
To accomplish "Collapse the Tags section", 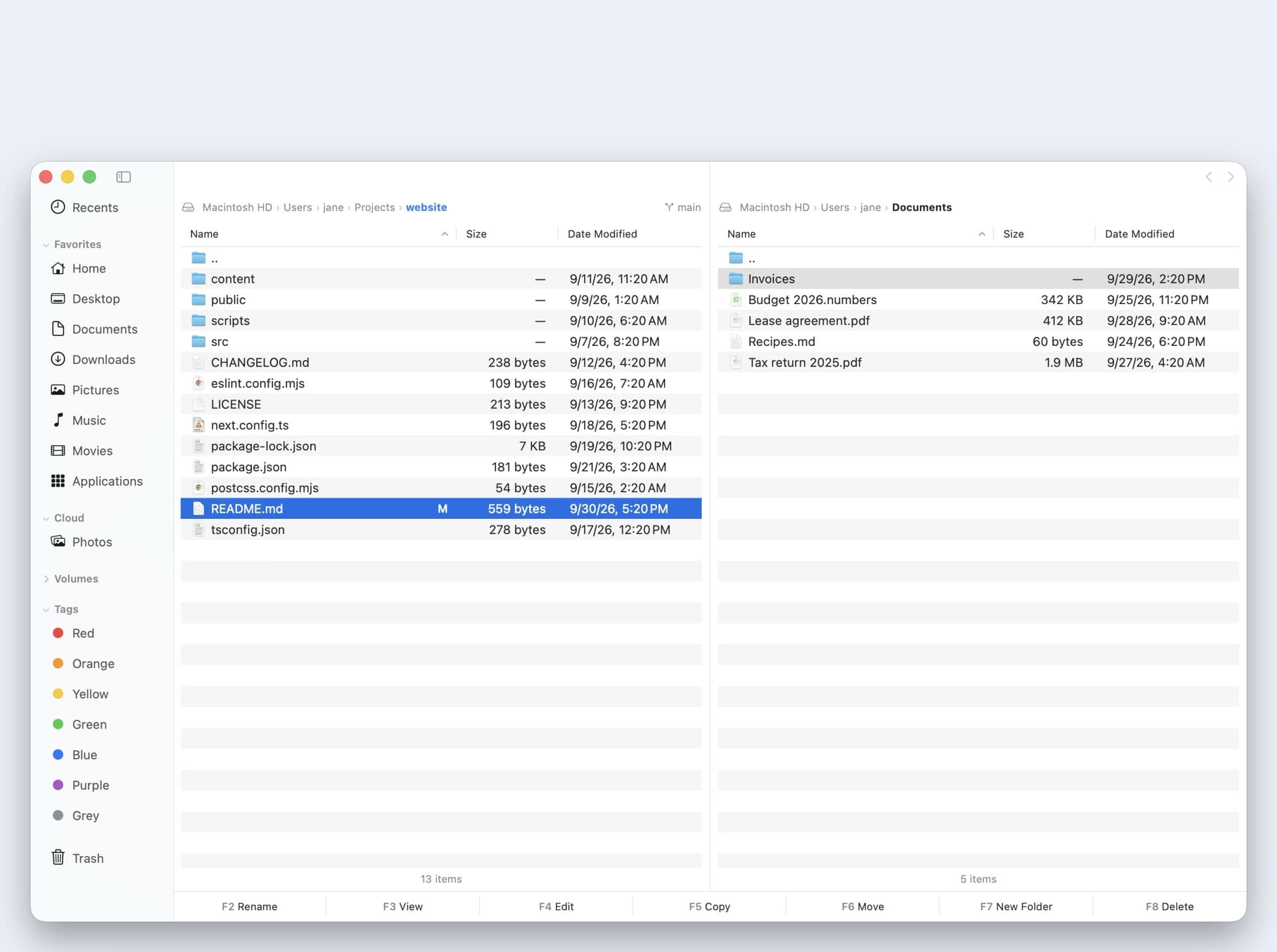I will click(x=46, y=609).
